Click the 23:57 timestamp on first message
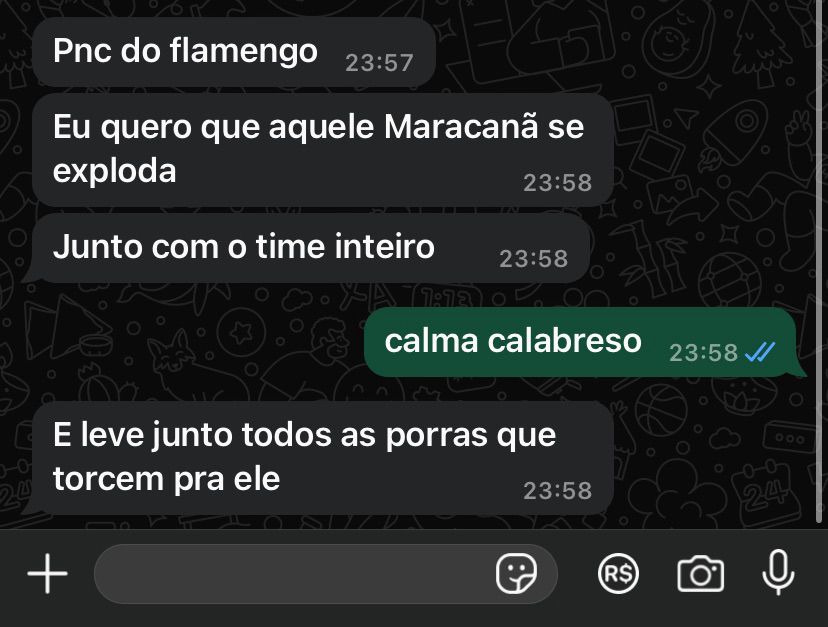The image size is (828, 627). tap(379, 63)
